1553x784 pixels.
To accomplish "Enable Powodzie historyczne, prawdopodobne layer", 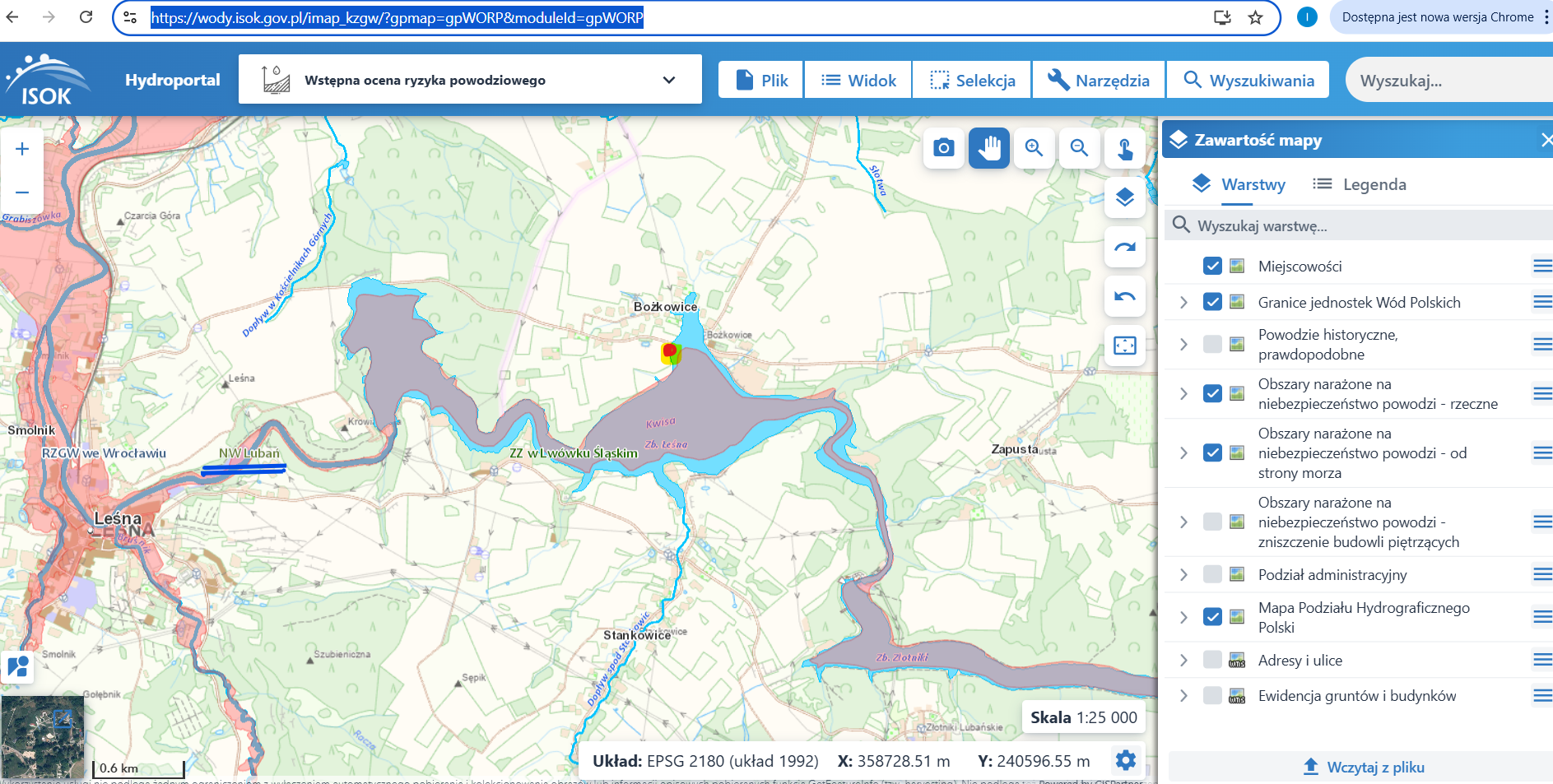I will tap(1211, 344).
